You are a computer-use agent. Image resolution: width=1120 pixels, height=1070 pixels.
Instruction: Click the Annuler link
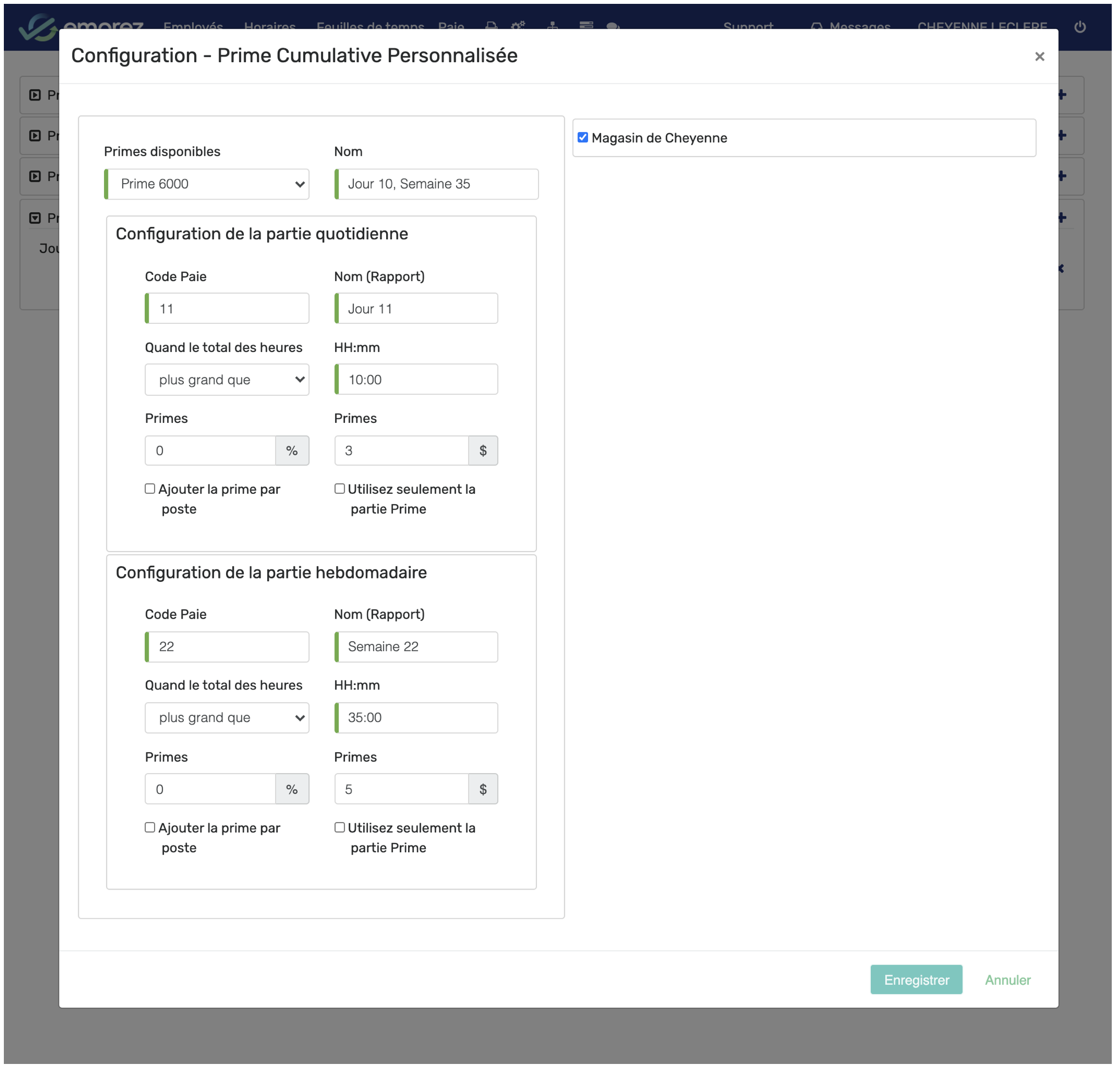point(1007,980)
